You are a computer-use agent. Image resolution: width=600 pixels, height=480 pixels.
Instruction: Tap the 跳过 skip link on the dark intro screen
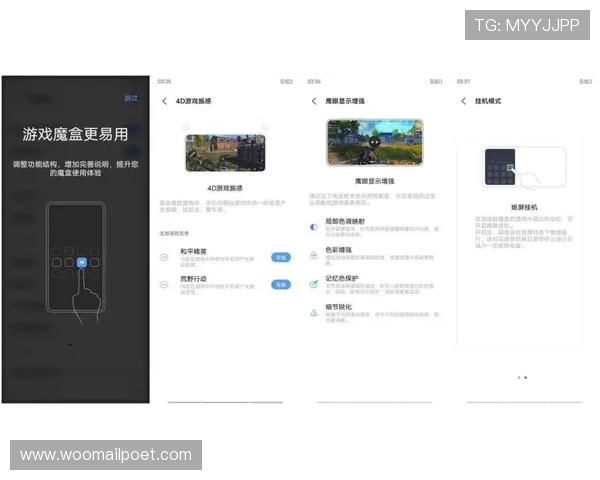point(131,98)
